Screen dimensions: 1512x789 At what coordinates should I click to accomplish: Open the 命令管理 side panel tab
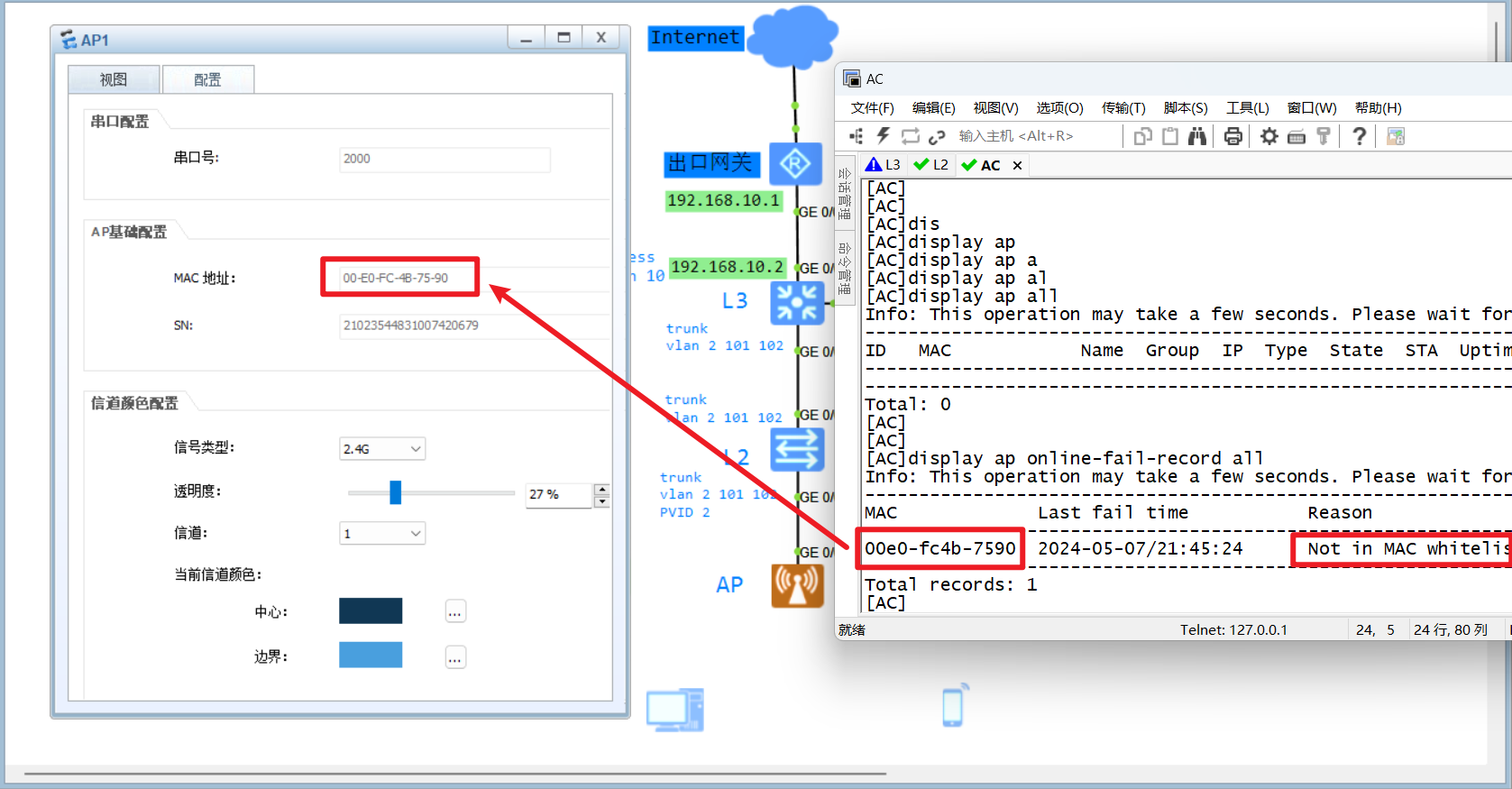[845, 268]
